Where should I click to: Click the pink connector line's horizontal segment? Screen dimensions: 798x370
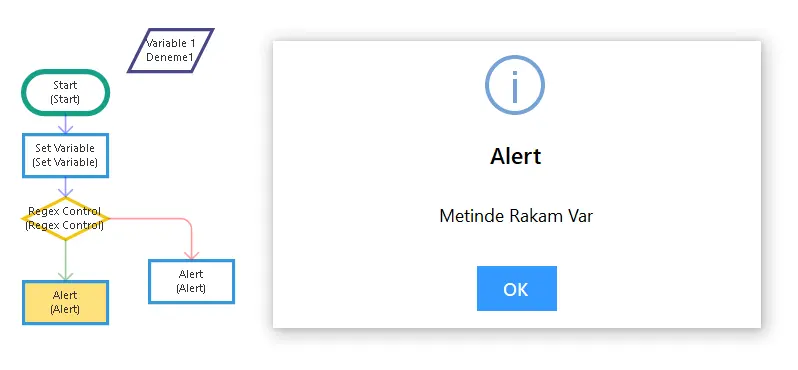click(147, 219)
